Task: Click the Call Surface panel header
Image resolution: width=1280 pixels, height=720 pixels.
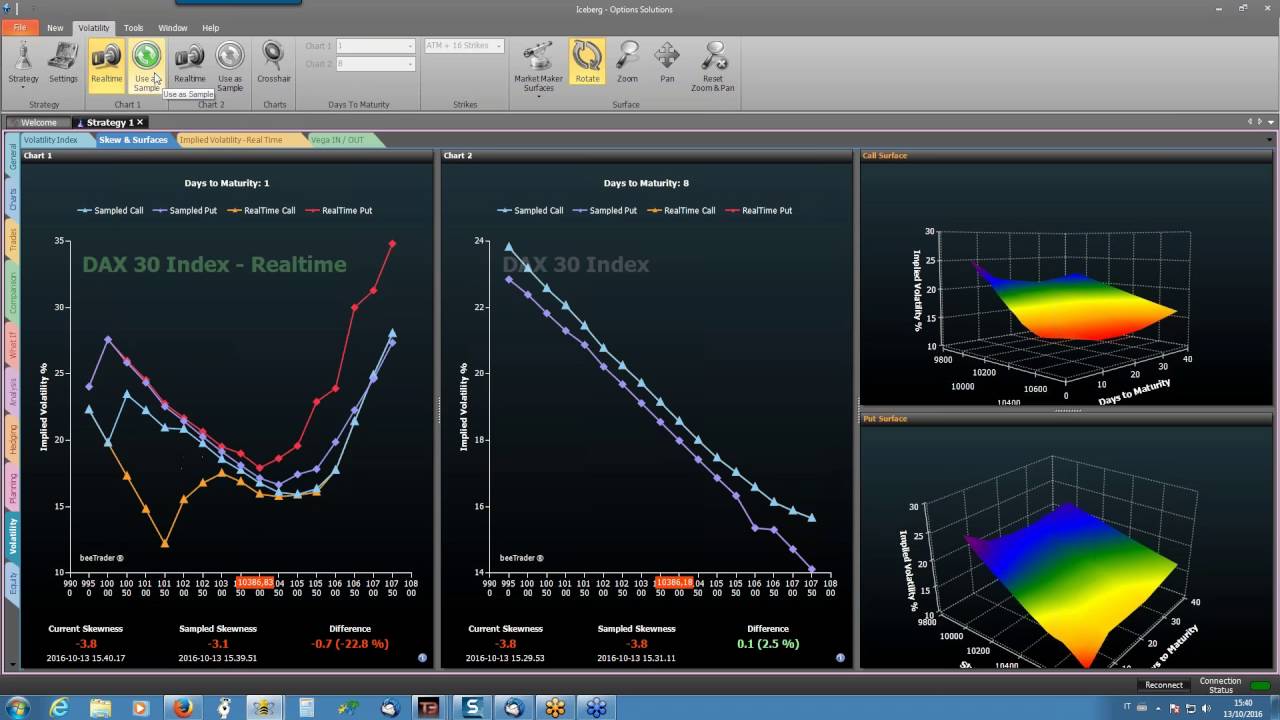Action: [1067, 156]
